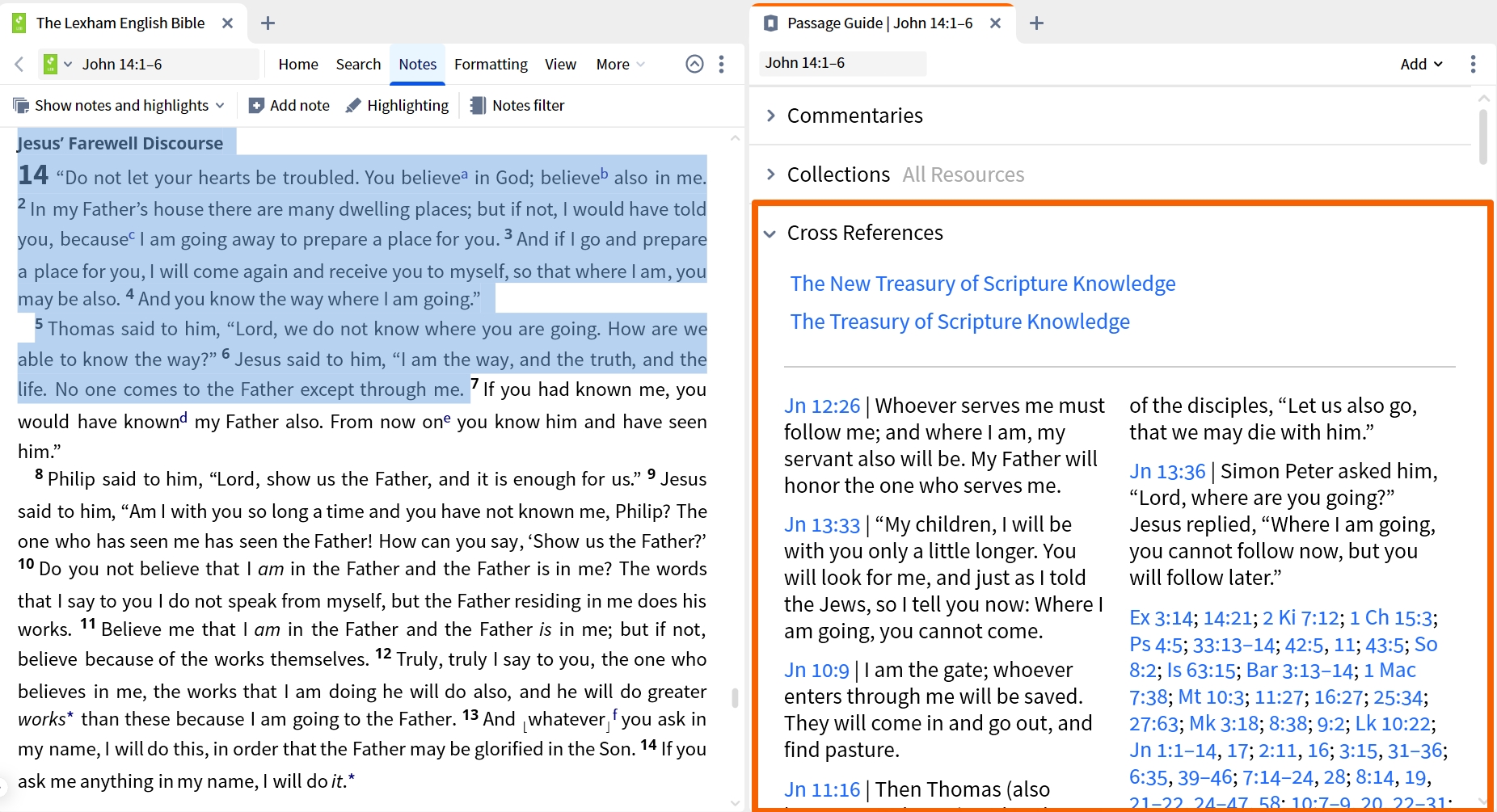Select the Search tab
Image resolution: width=1497 pixels, height=812 pixels.
358,64
